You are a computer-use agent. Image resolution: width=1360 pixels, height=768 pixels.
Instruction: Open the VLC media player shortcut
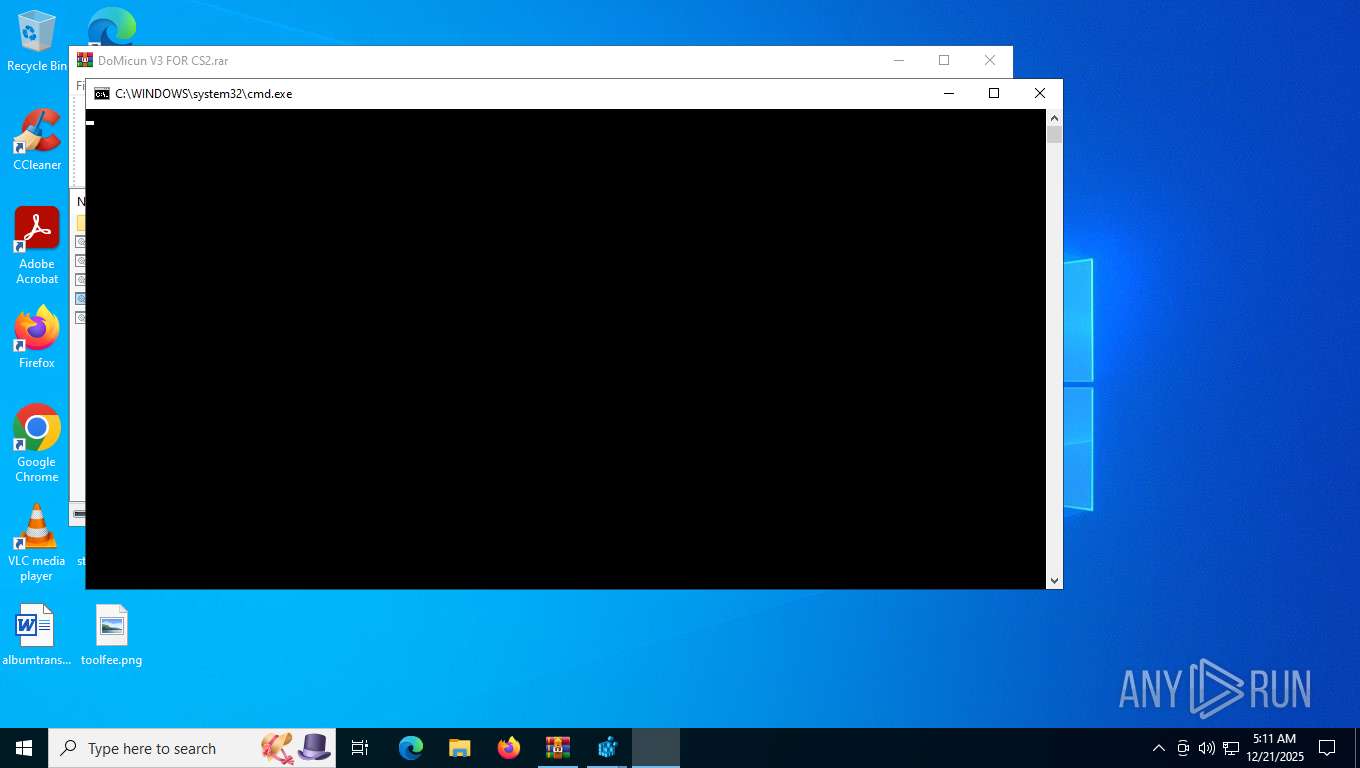coord(37,543)
